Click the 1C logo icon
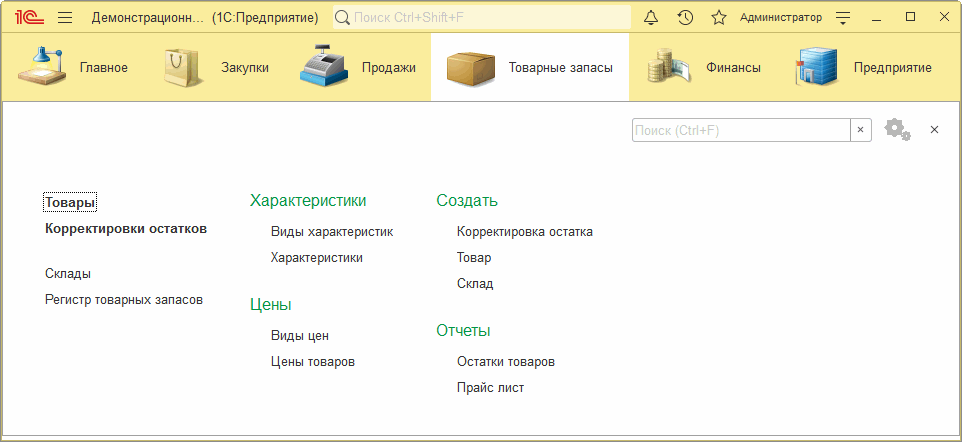The width and height of the screenshot is (962, 442). pyautogui.click(x=30, y=17)
